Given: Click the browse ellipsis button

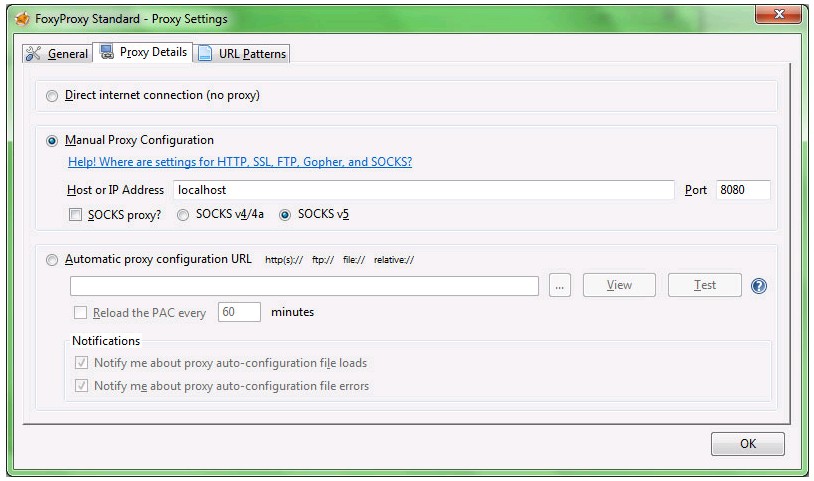Looking at the screenshot, I should click(x=560, y=285).
